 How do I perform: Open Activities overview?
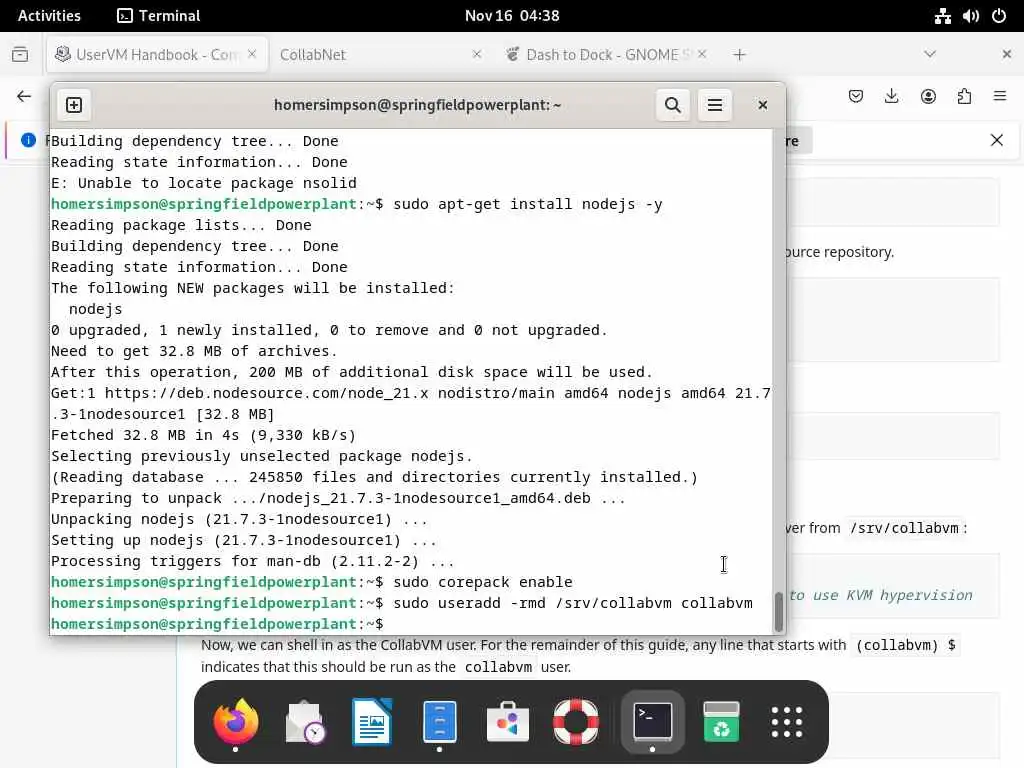click(49, 16)
